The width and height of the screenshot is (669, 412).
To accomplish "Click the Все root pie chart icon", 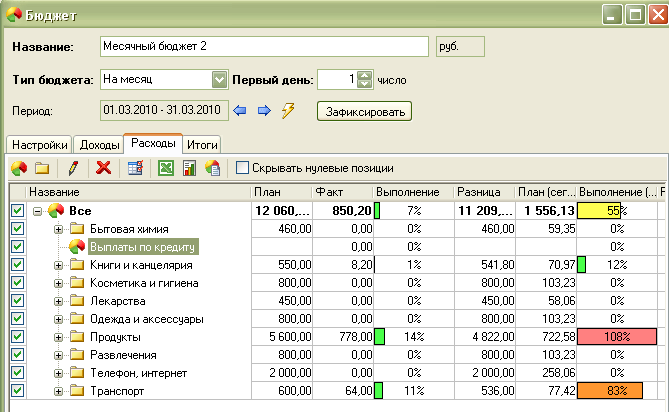I will click(x=56, y=210).
